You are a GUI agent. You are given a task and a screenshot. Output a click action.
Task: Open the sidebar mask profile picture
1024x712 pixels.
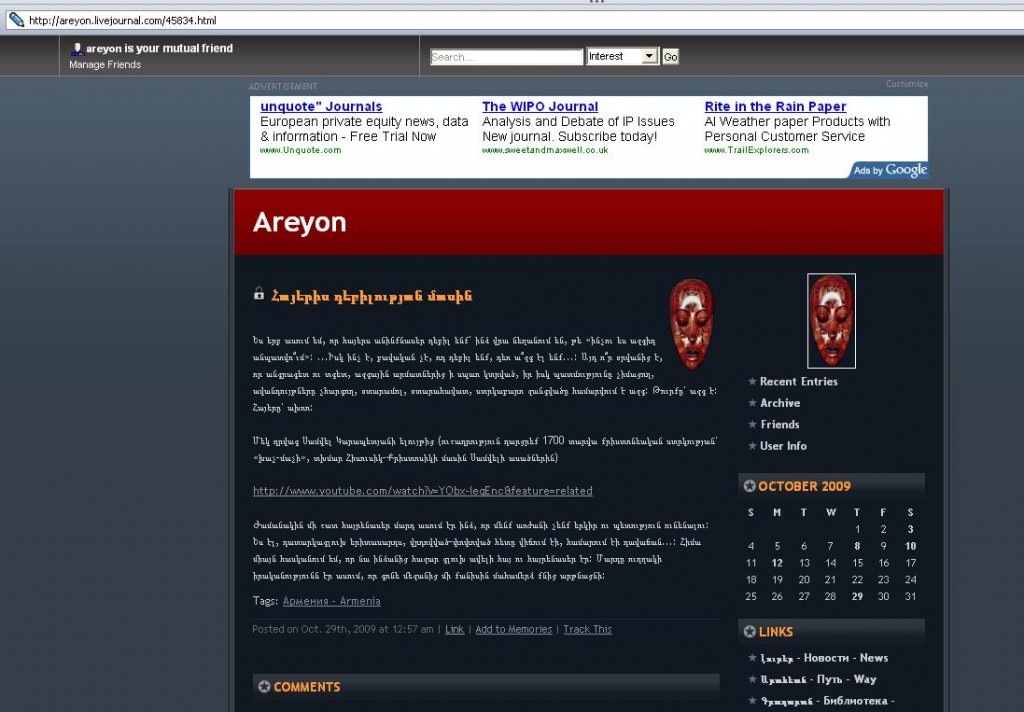[x=831, y=321]
